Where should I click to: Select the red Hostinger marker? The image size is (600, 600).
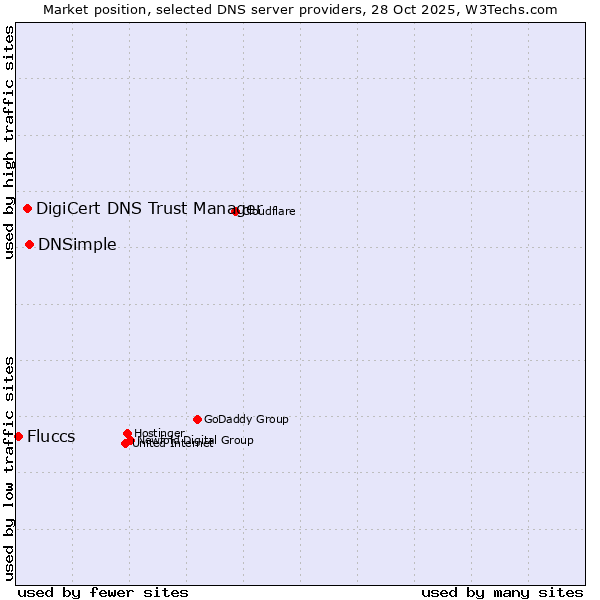(128, 433)
